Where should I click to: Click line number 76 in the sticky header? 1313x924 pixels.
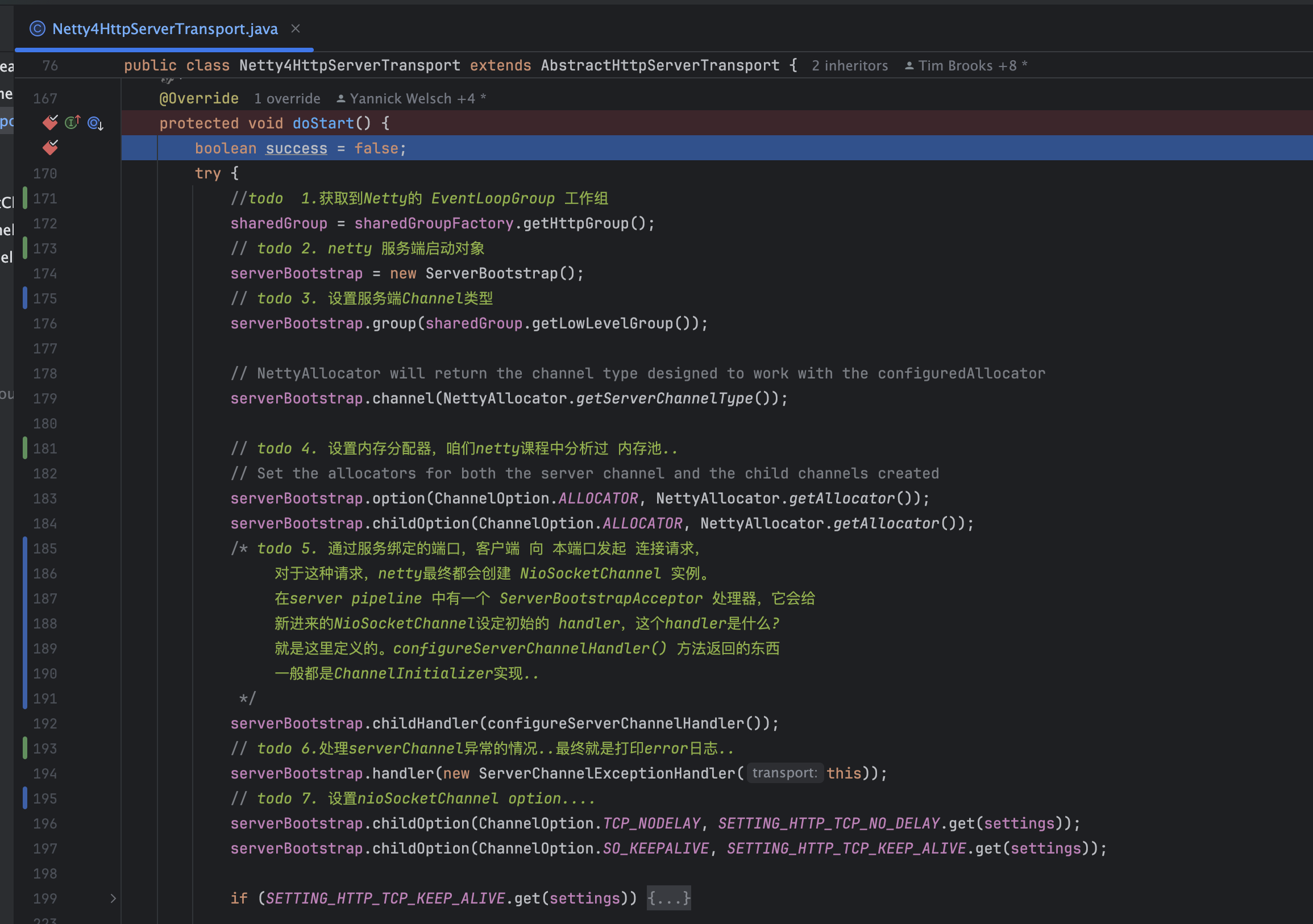(x=51, y=66)
